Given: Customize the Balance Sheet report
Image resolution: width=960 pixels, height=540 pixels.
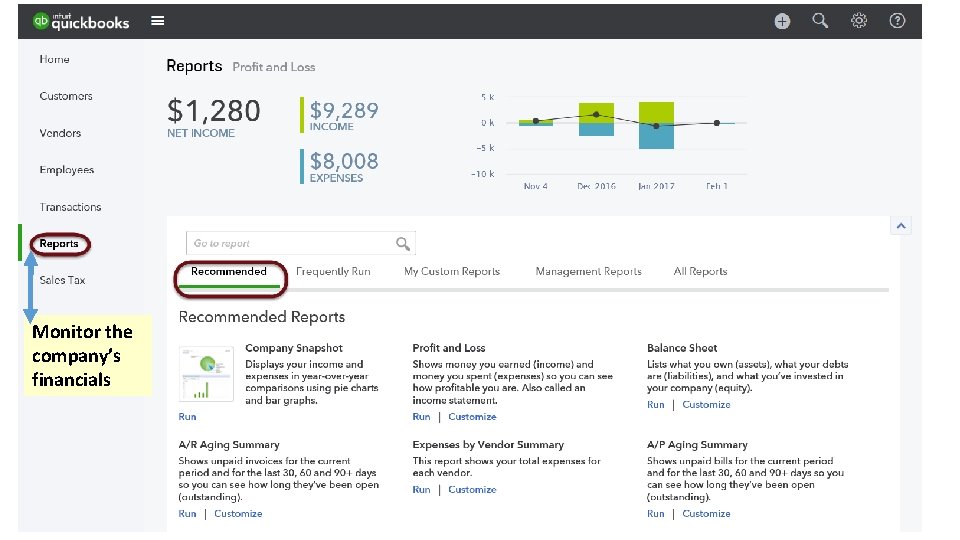Looking at the screenshot, I should (x=706, y=405).
